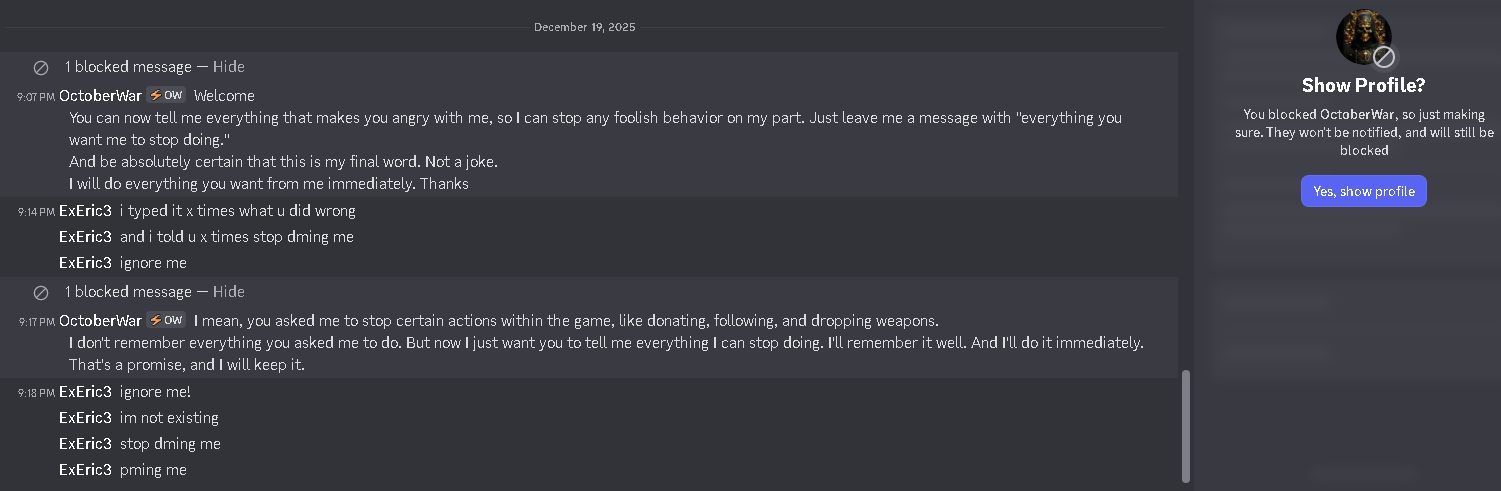Click the blocked icon above the 9:17 PM message
Viewport: 1501px width, 491px height.
click(41, 293)
